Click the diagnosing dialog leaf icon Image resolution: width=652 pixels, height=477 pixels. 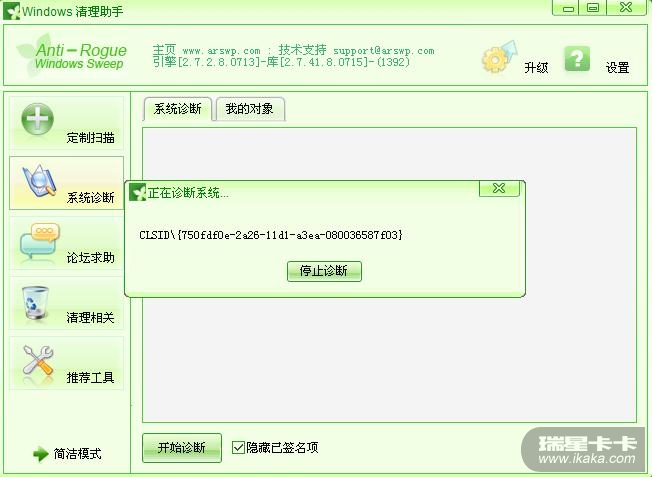pyautogui.click(x=137, y=193)
